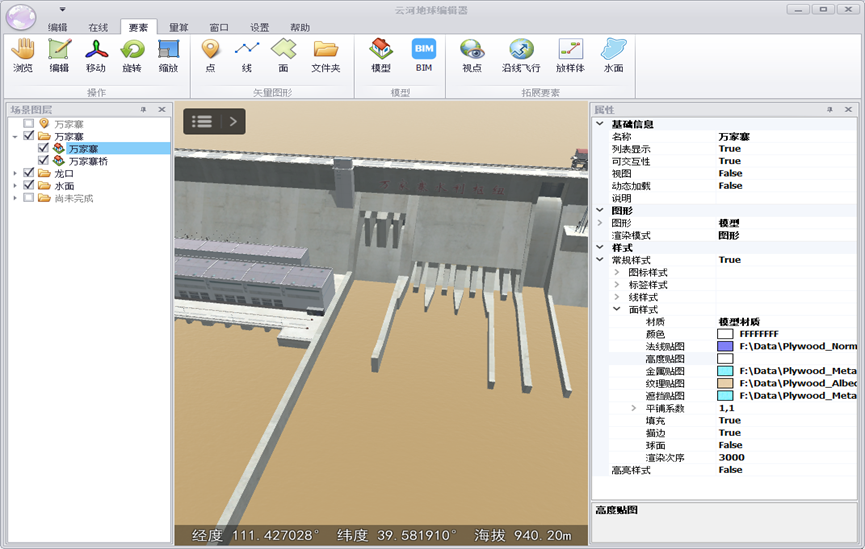Select the 旋转 rotate tool
Image resolution: width=865 pixels, height=549 pixels.
coord(132,56)
